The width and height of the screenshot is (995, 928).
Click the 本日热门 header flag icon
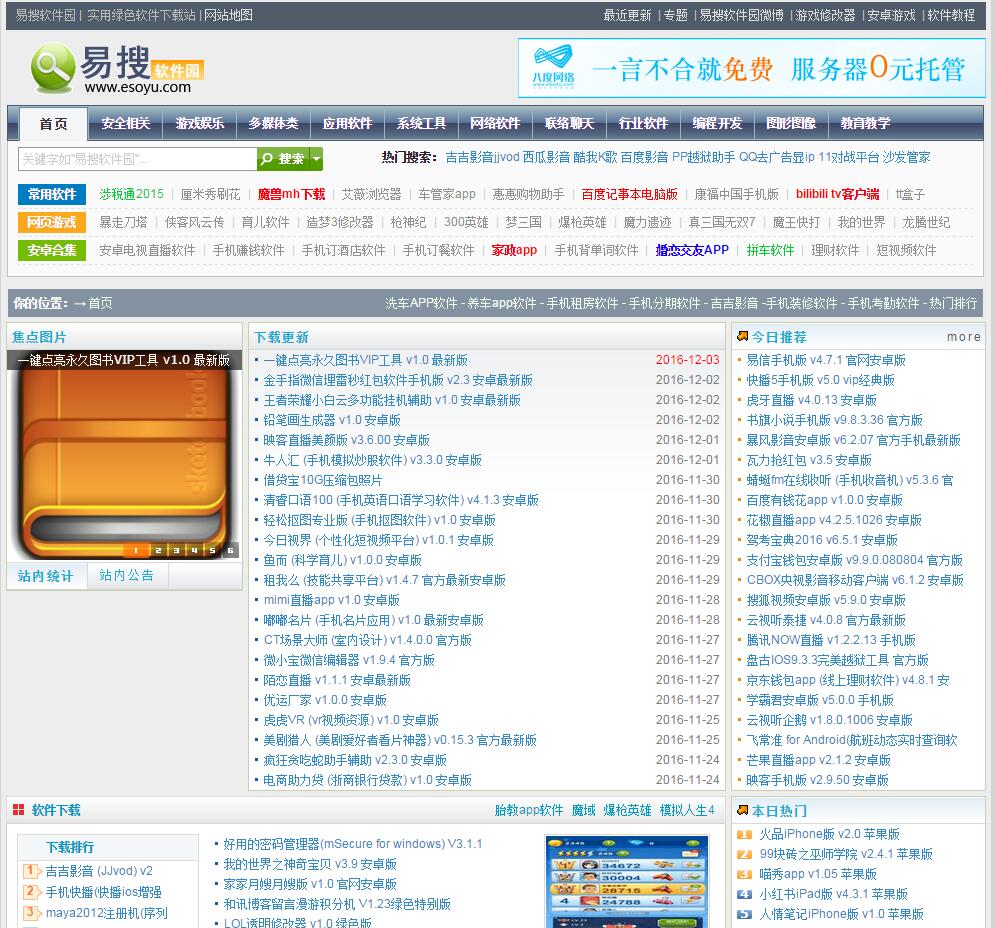point(742,810)
